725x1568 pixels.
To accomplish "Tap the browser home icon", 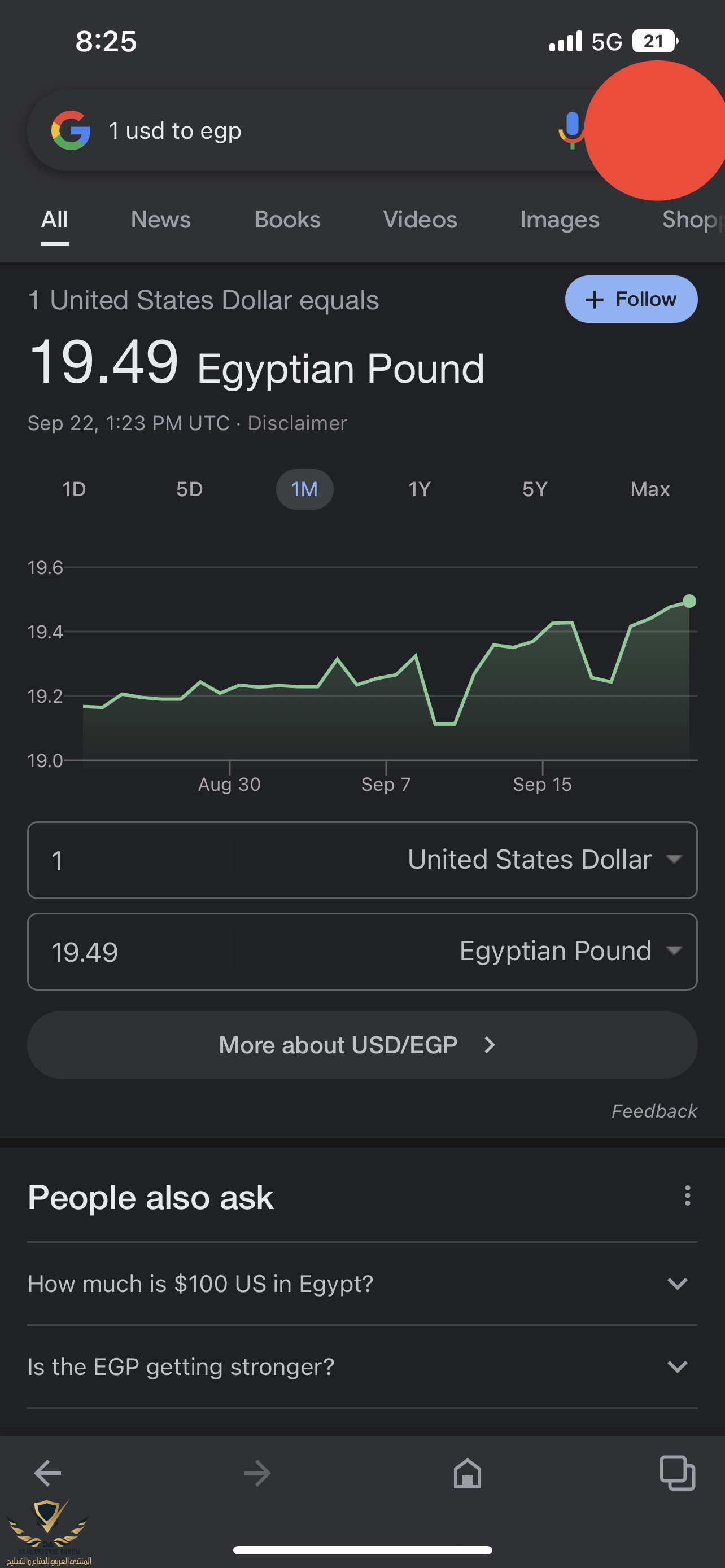I will pos(467,1473).
